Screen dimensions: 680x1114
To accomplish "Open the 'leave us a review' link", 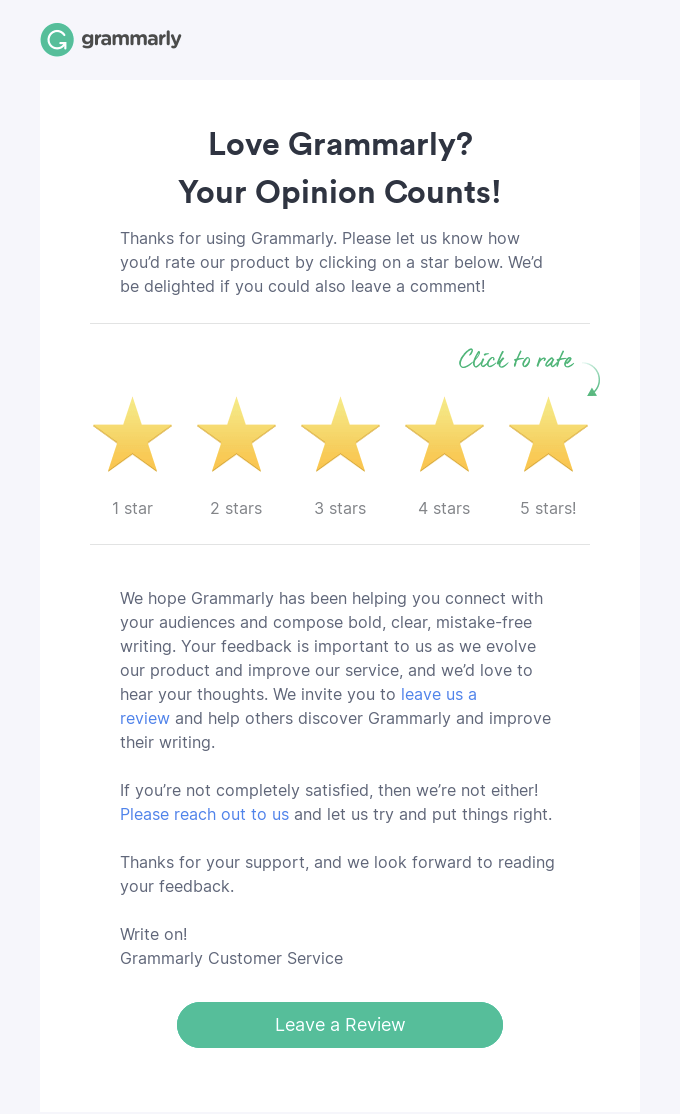I will click(438, 694).
